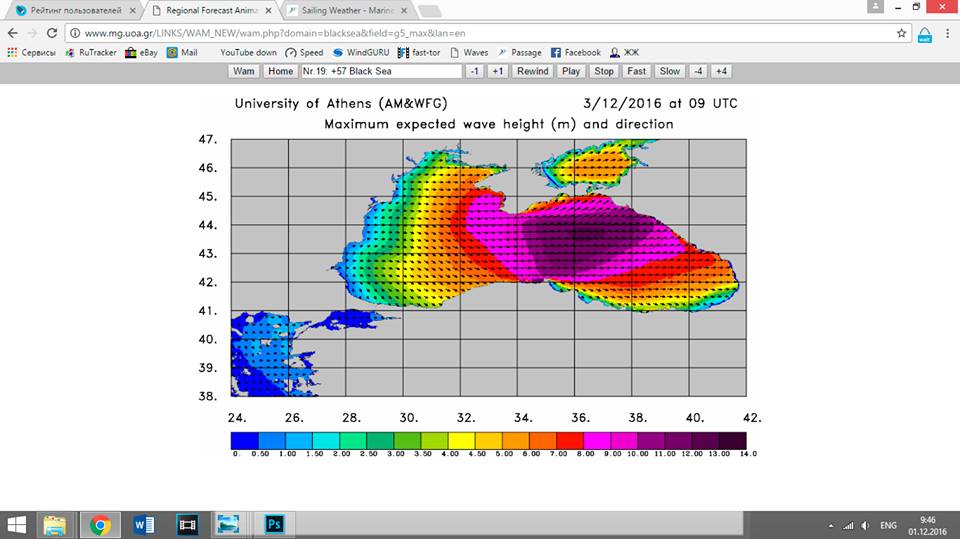
Task: Open the Chrome menu (three dots)
Action: (x=948, y=33)
